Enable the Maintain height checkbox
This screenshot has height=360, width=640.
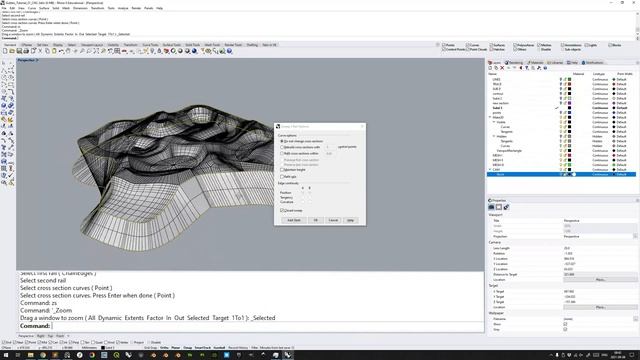tap(282, 170)
